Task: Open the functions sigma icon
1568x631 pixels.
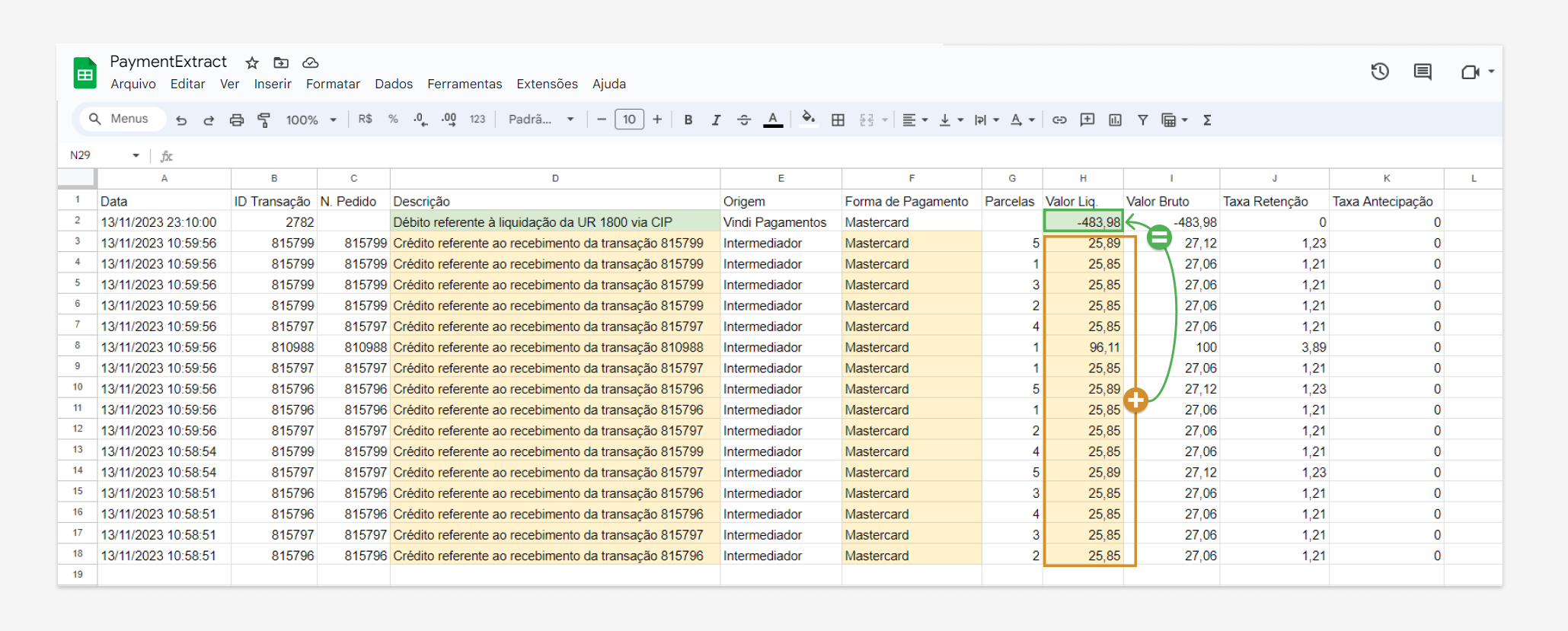Action: click(1207, 120)
